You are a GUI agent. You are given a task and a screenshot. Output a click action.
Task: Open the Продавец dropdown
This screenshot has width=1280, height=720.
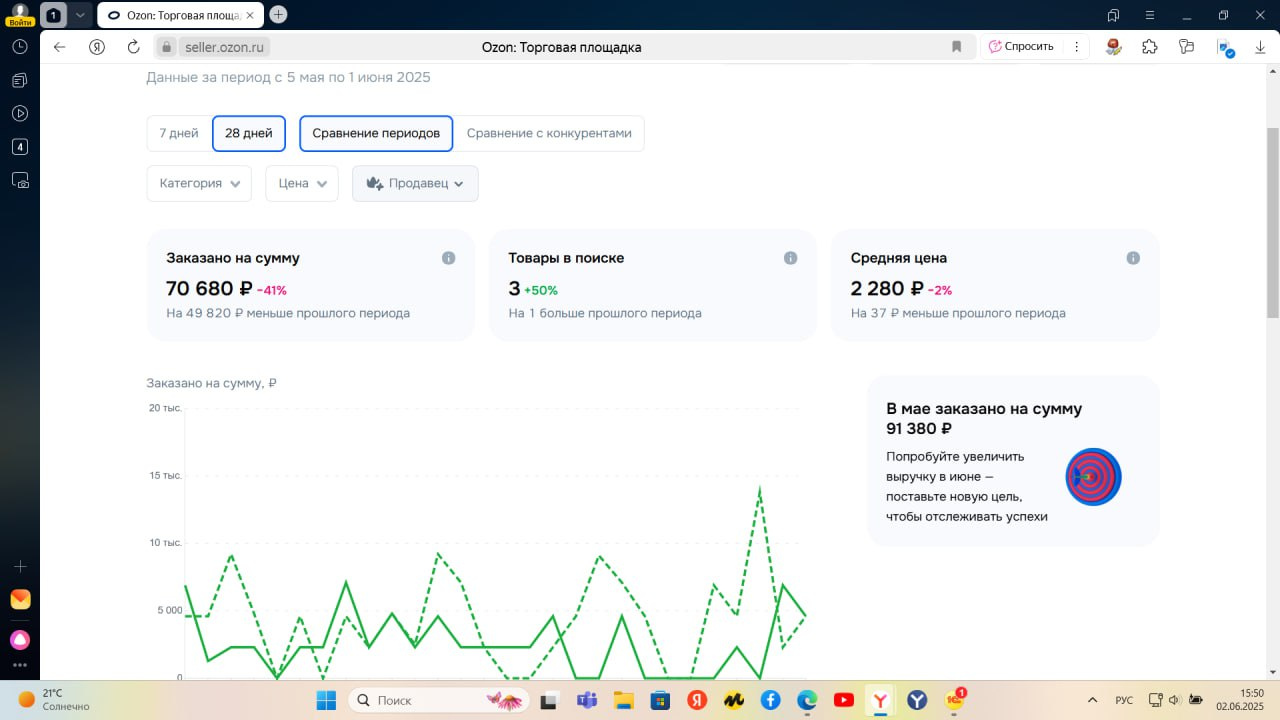[415, 183]
